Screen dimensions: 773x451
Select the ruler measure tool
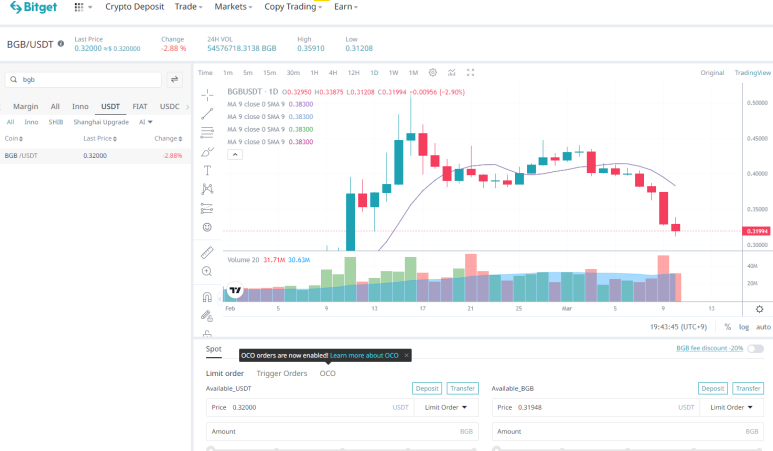click(x=207, y=253)
